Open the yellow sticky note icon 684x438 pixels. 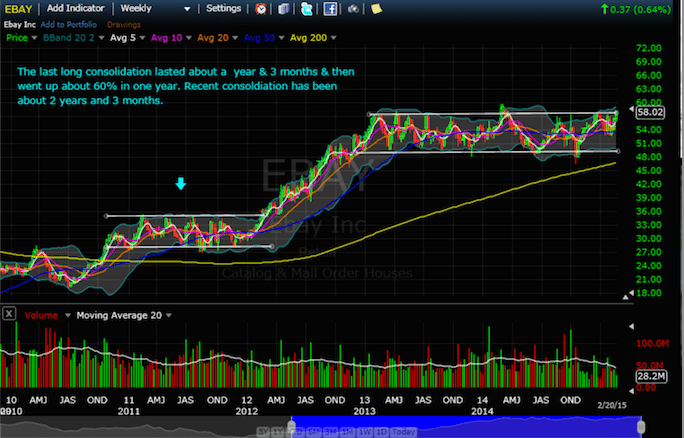point(376,9)
